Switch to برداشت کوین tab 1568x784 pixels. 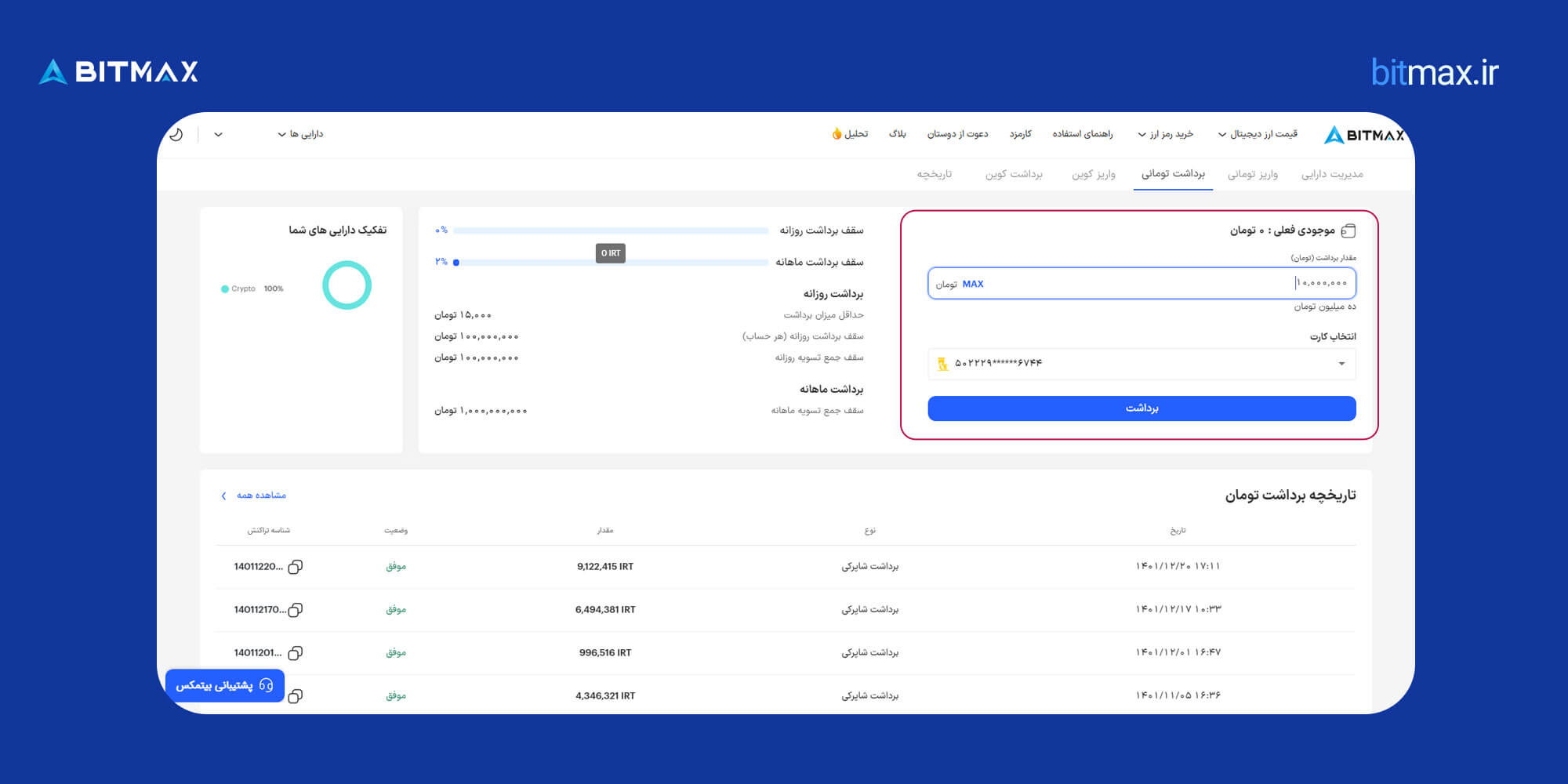(1014, 174)
